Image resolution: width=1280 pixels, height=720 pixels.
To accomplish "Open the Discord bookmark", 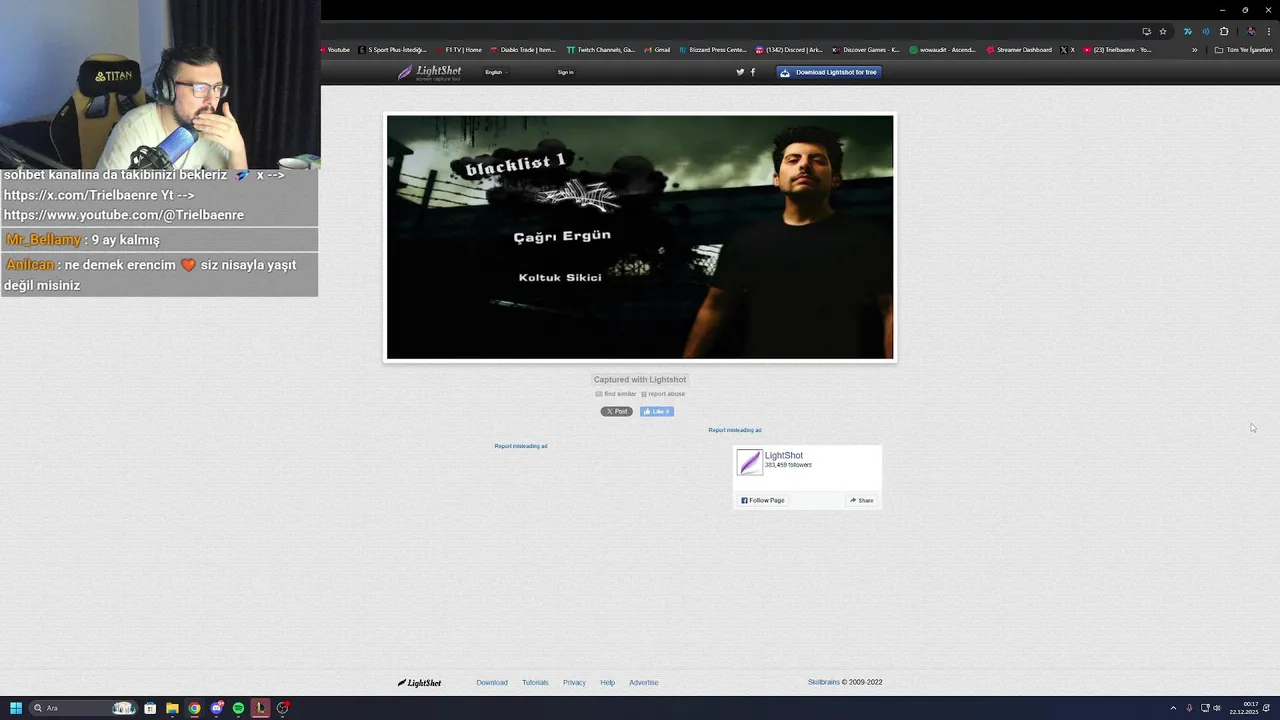I will [790, 50].
